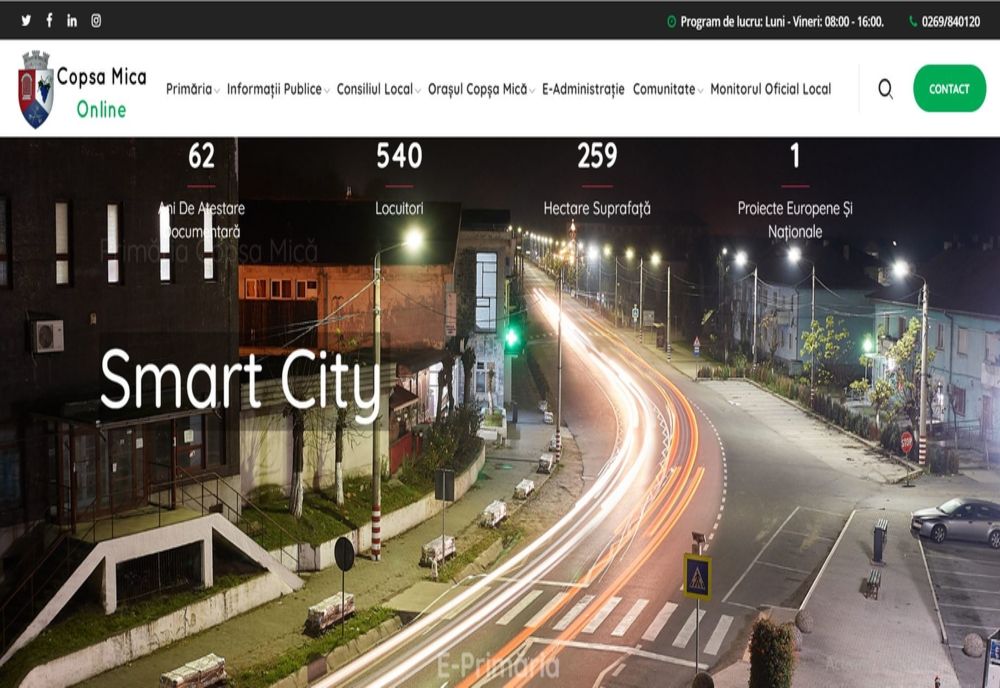
Task: Click the search magnifier icon
Action: [885, 89]
